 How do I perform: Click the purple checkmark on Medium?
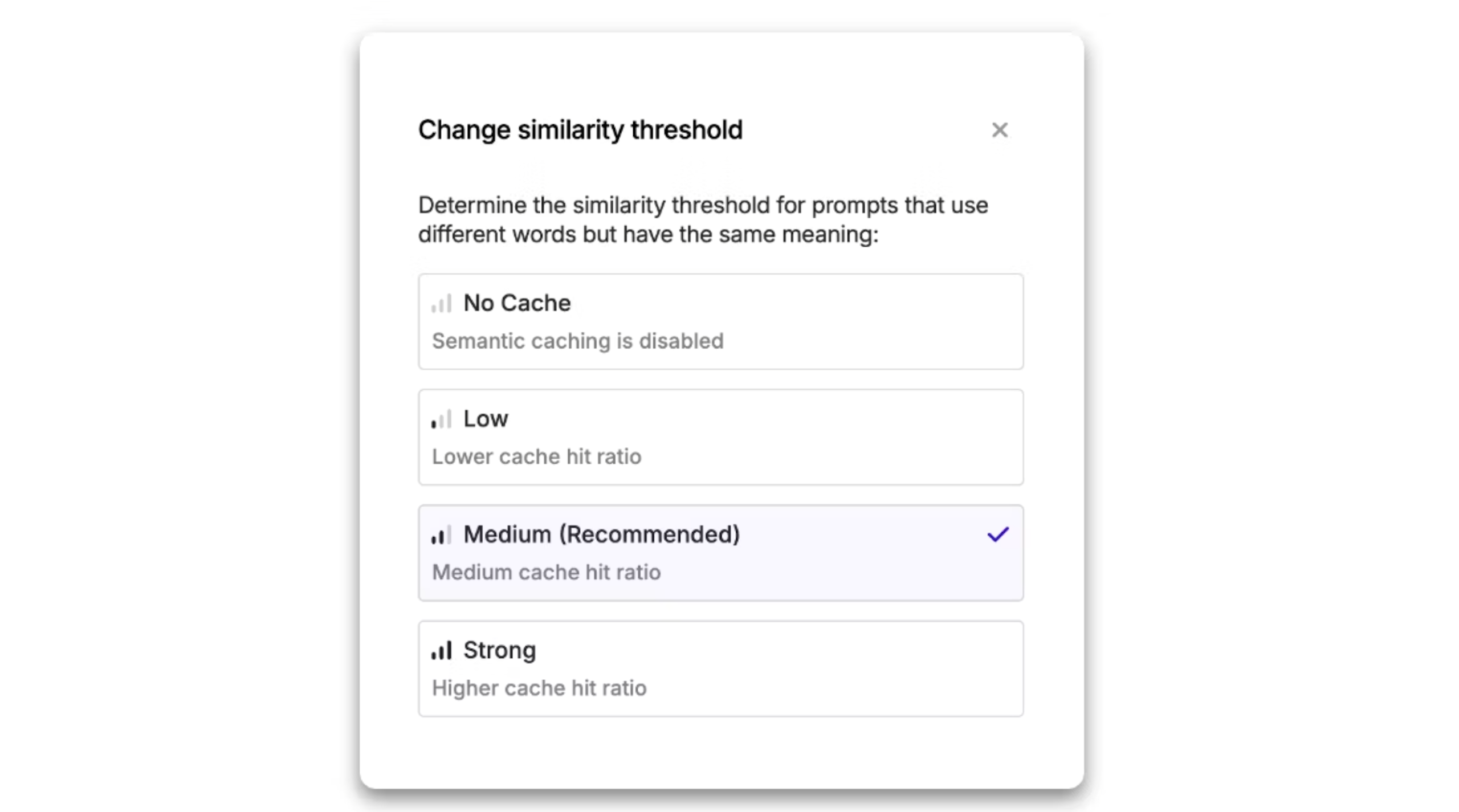997,534
